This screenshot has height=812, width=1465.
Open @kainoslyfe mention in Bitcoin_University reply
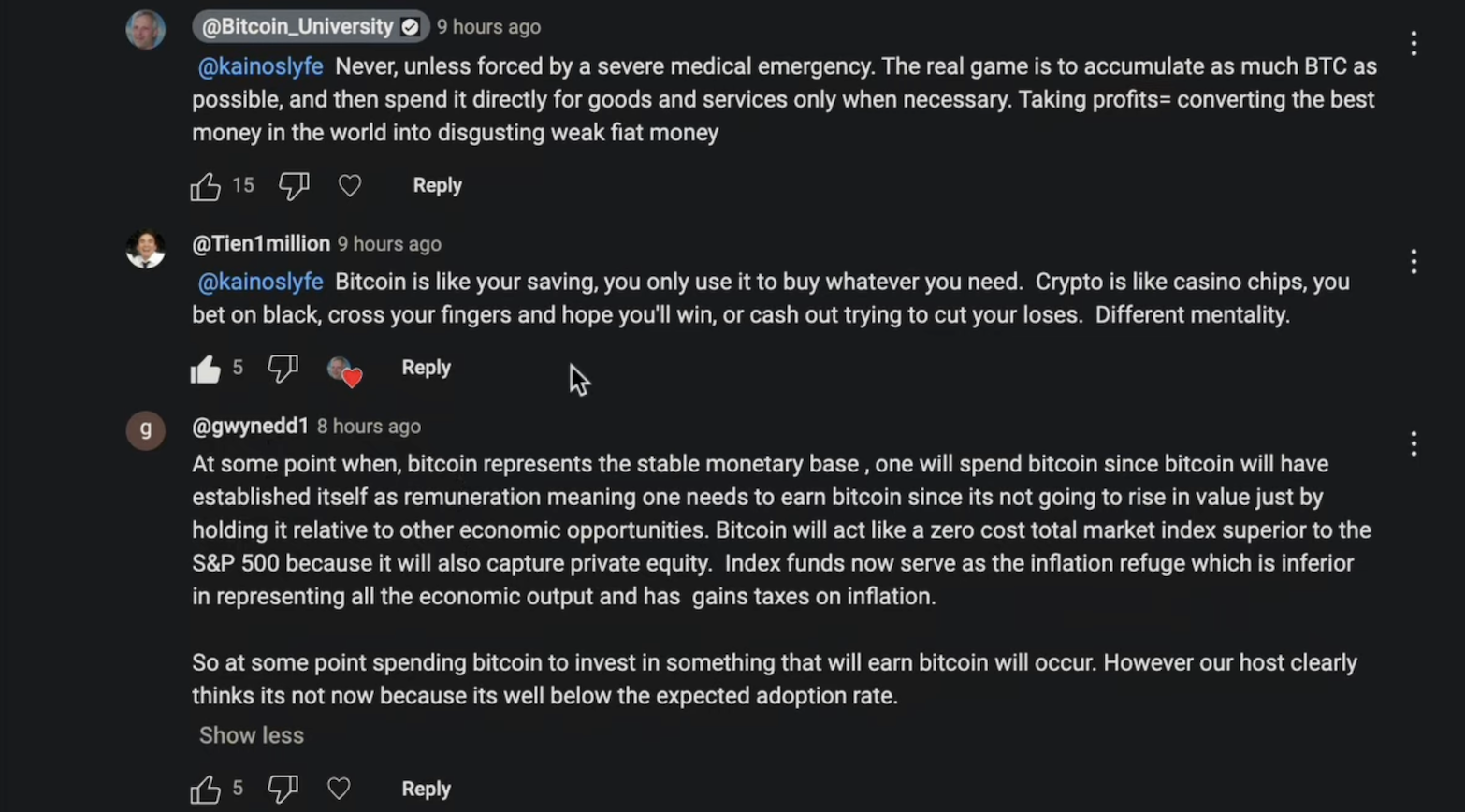click(260, 67)
